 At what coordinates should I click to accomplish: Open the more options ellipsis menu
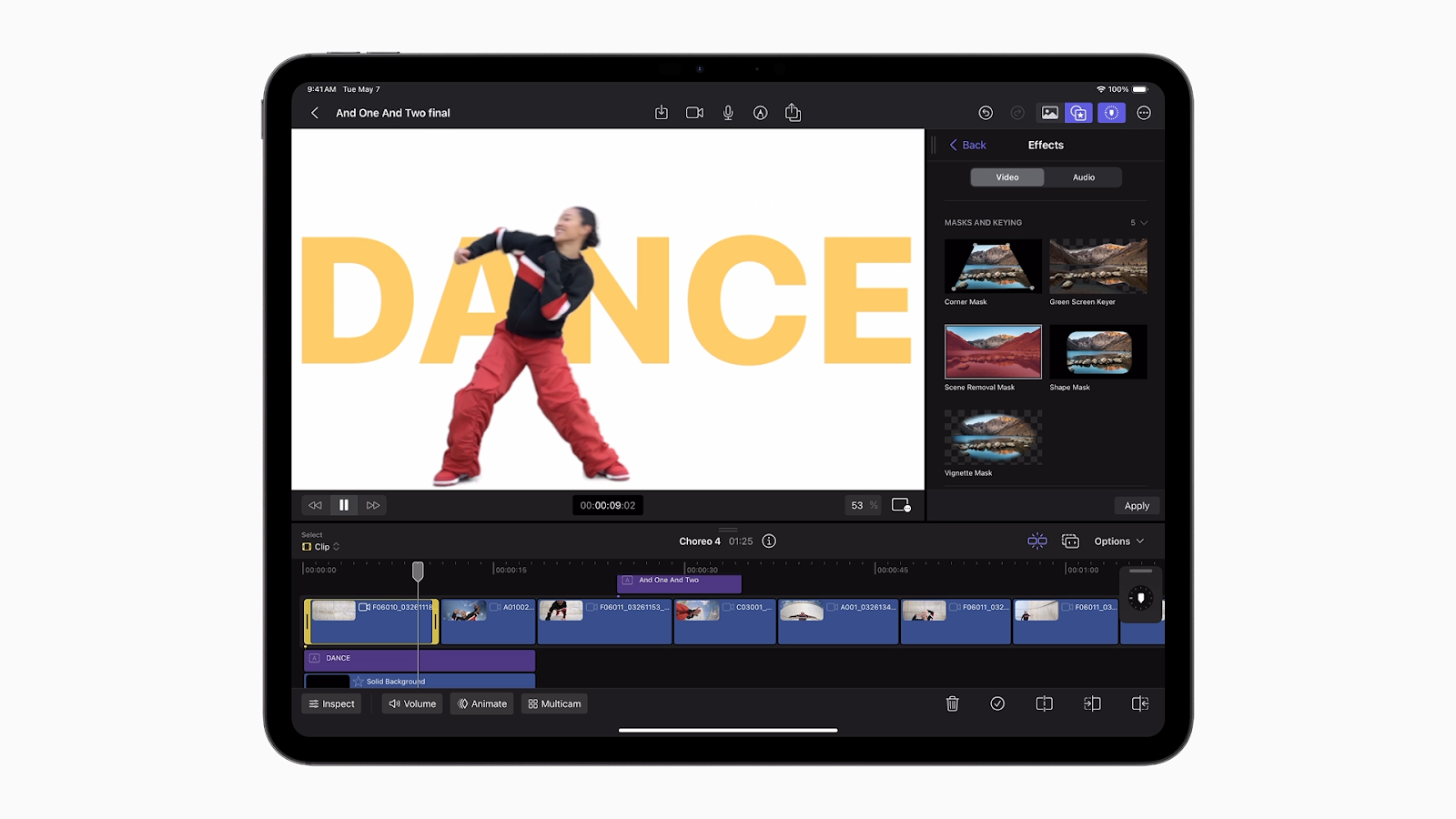point(1144,113)
